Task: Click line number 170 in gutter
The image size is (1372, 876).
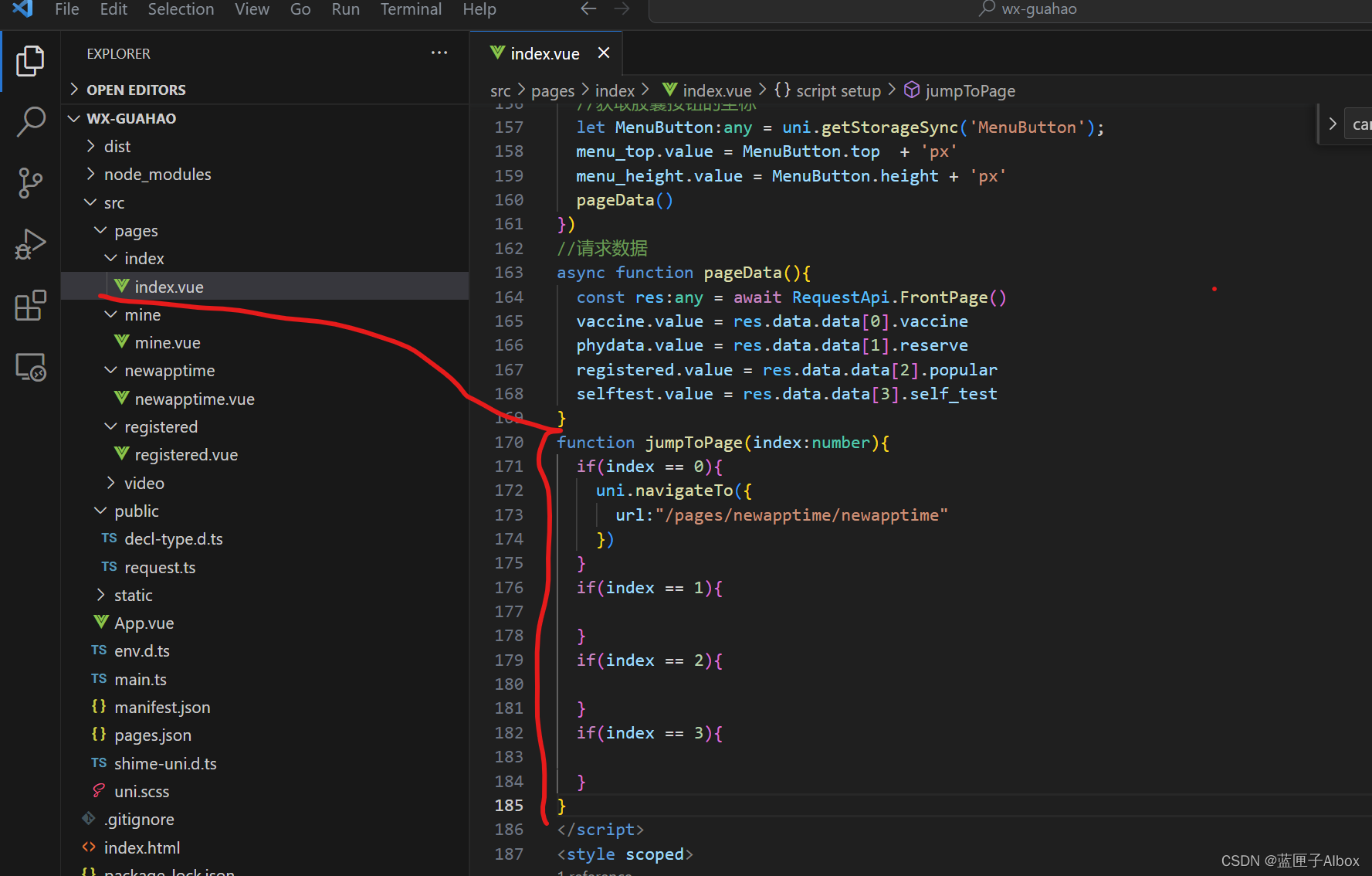Action: [x=509, y=442]
